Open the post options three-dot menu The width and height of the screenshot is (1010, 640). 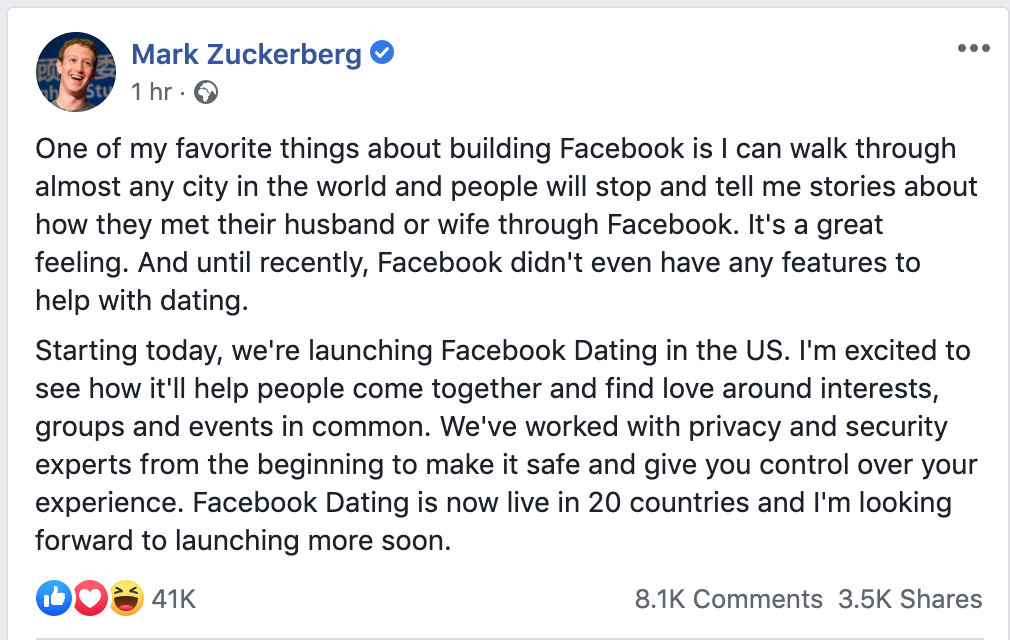pos(972,49)
